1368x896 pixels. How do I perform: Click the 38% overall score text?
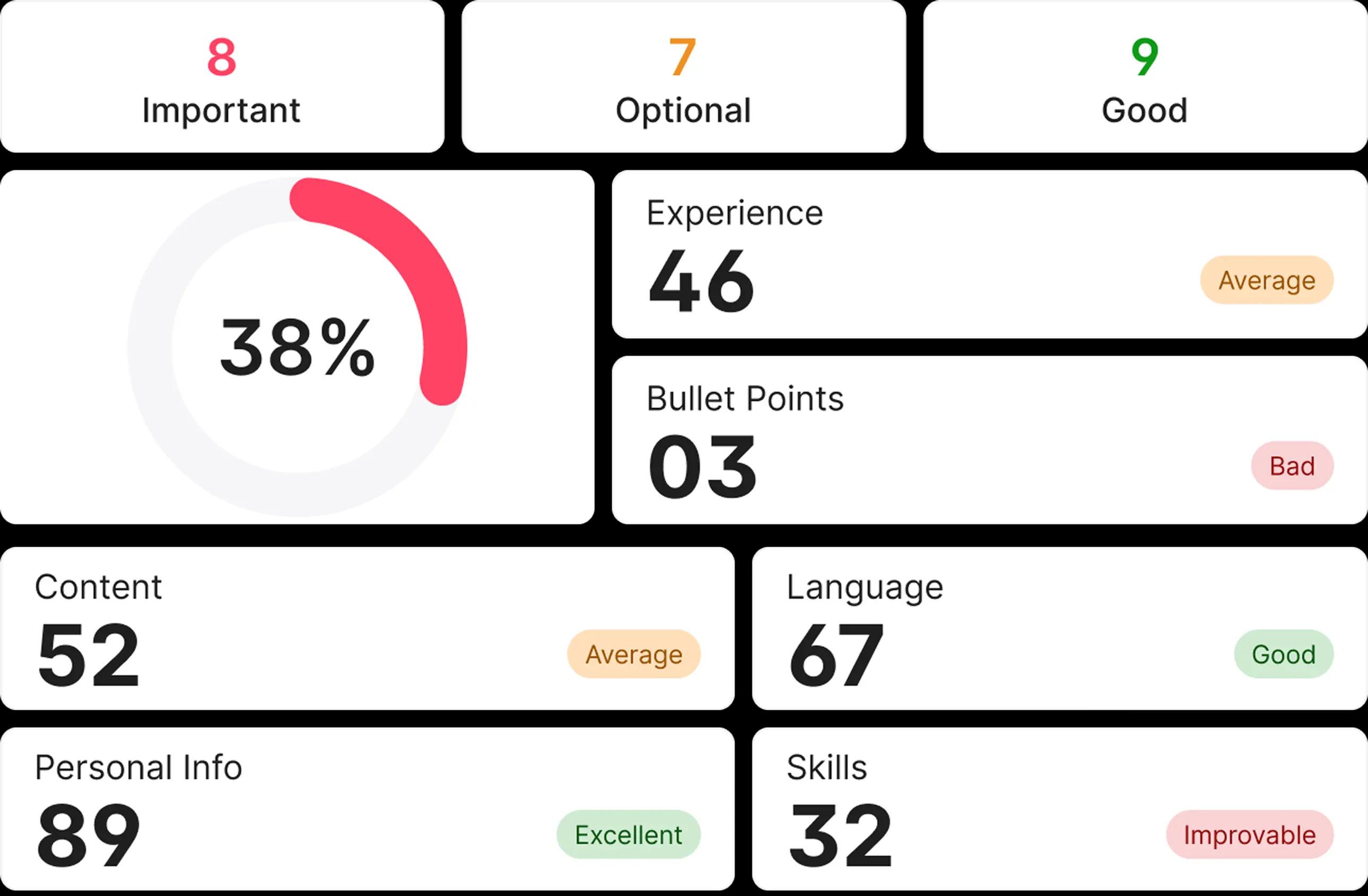point(297,348)
